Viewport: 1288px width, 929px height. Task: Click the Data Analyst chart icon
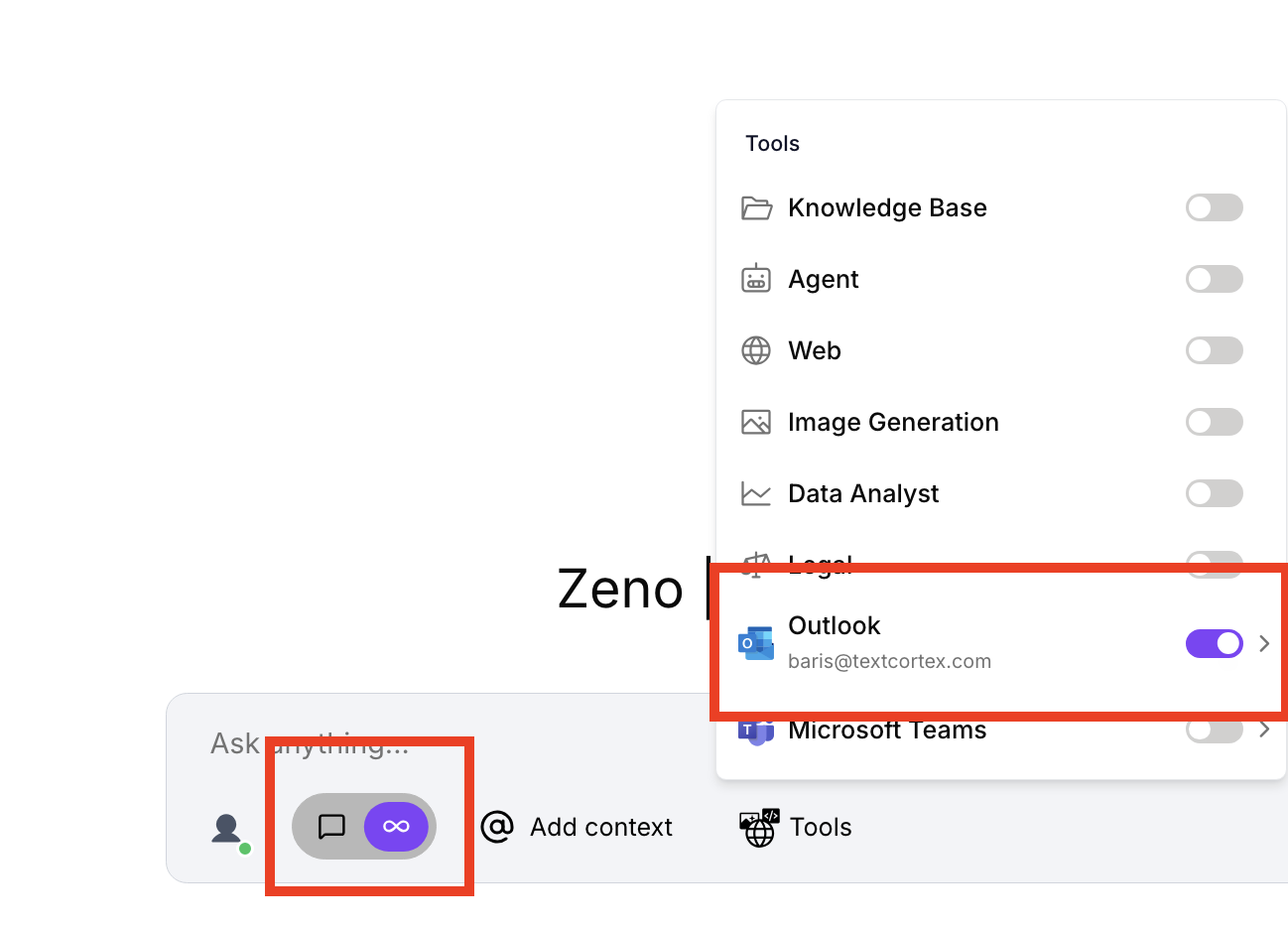click(x=756, y=493)
